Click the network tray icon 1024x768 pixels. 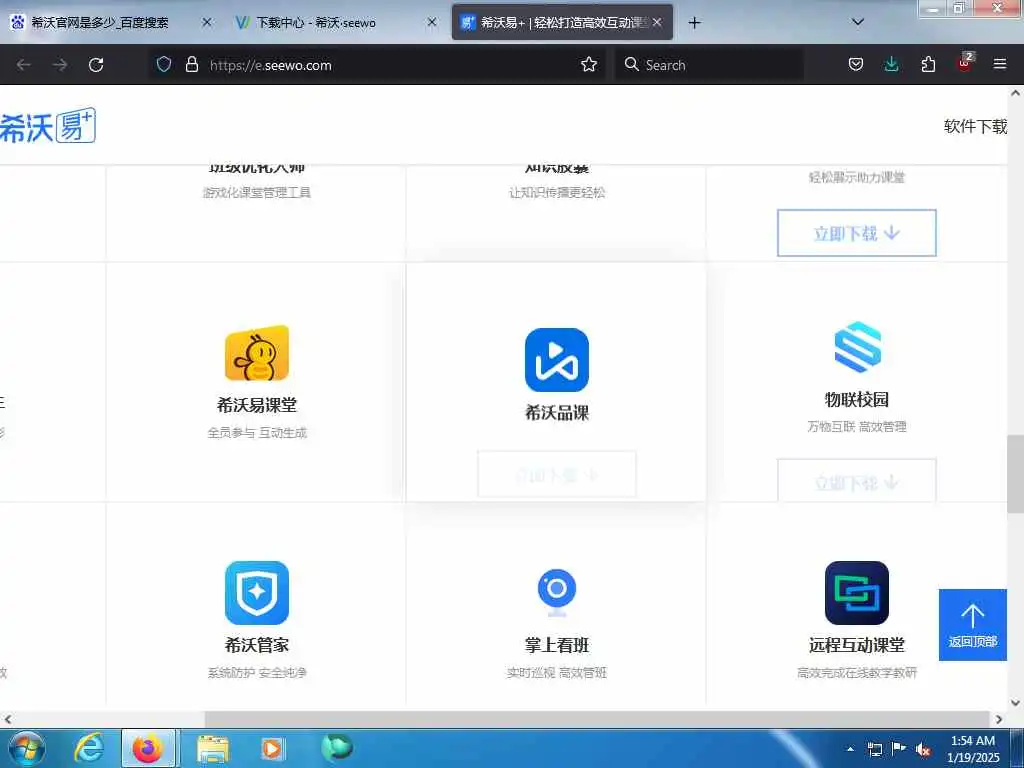coord(874,750)
